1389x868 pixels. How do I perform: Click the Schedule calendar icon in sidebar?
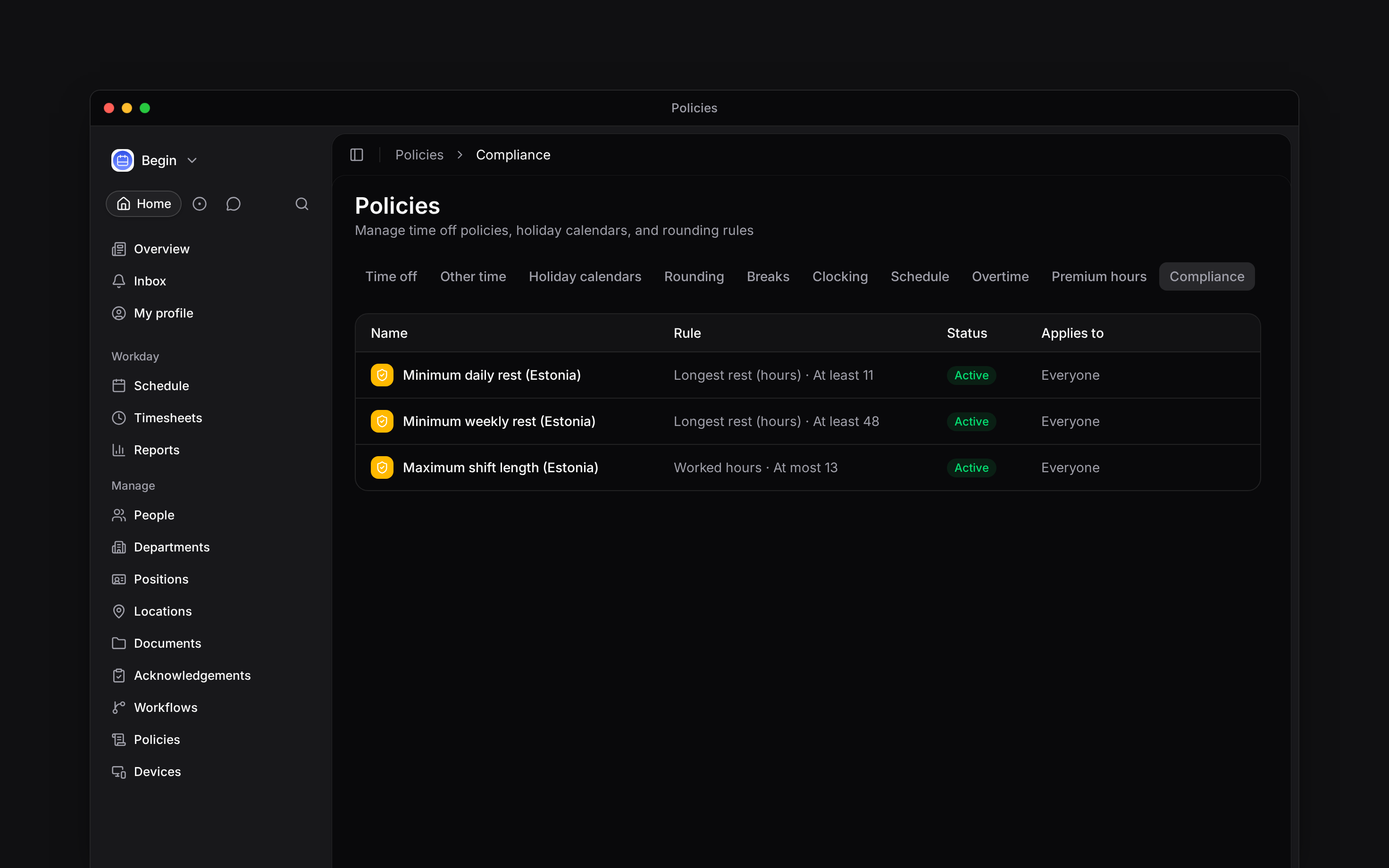(x=119, y=386)
